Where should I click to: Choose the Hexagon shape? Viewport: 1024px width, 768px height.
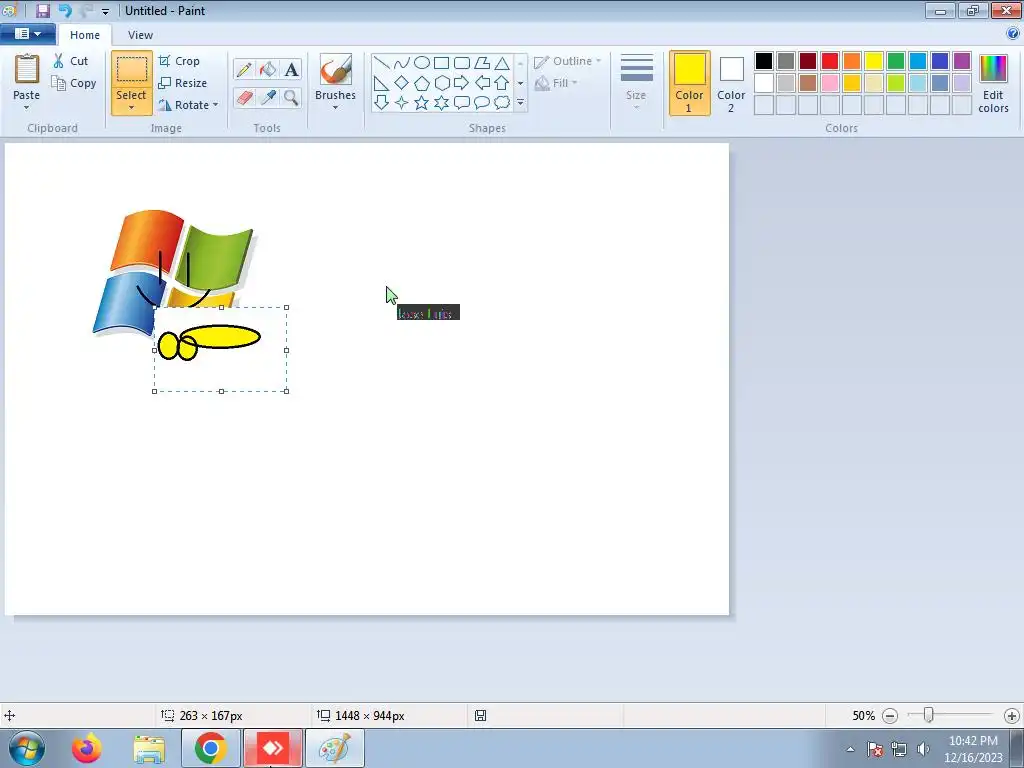coord(441,83)
